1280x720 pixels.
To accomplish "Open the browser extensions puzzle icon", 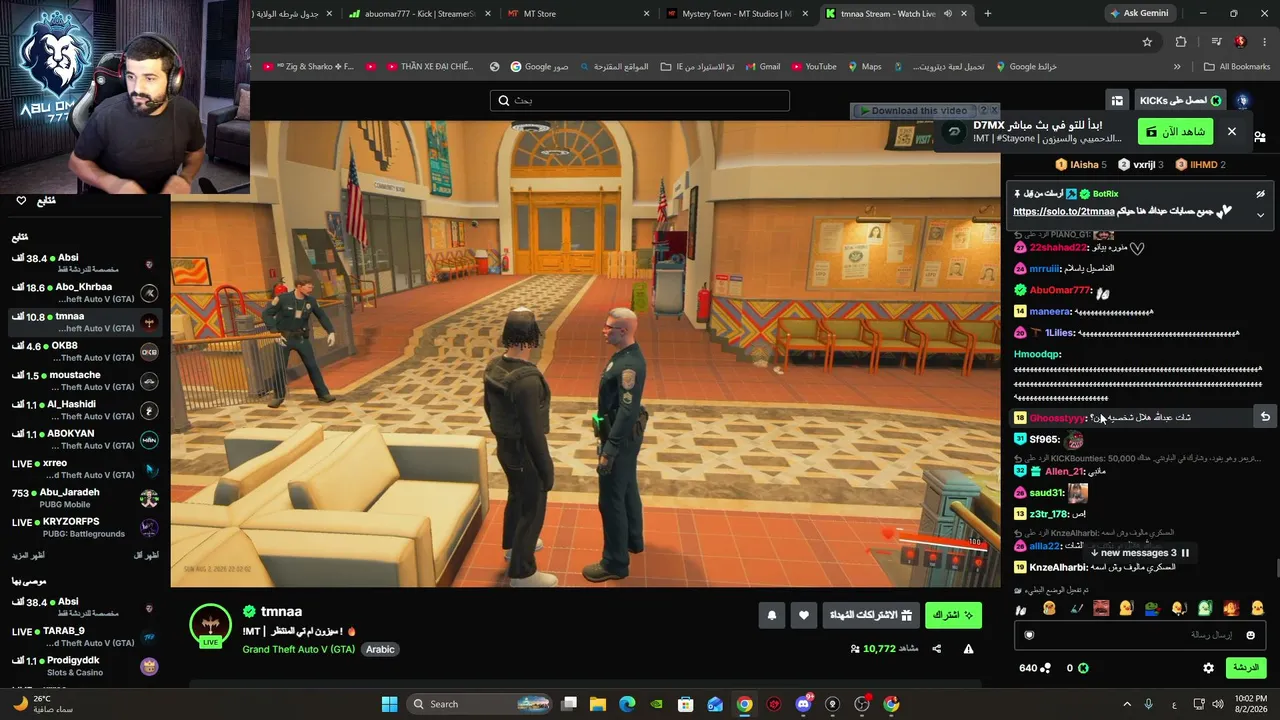I will (1181, 42).
